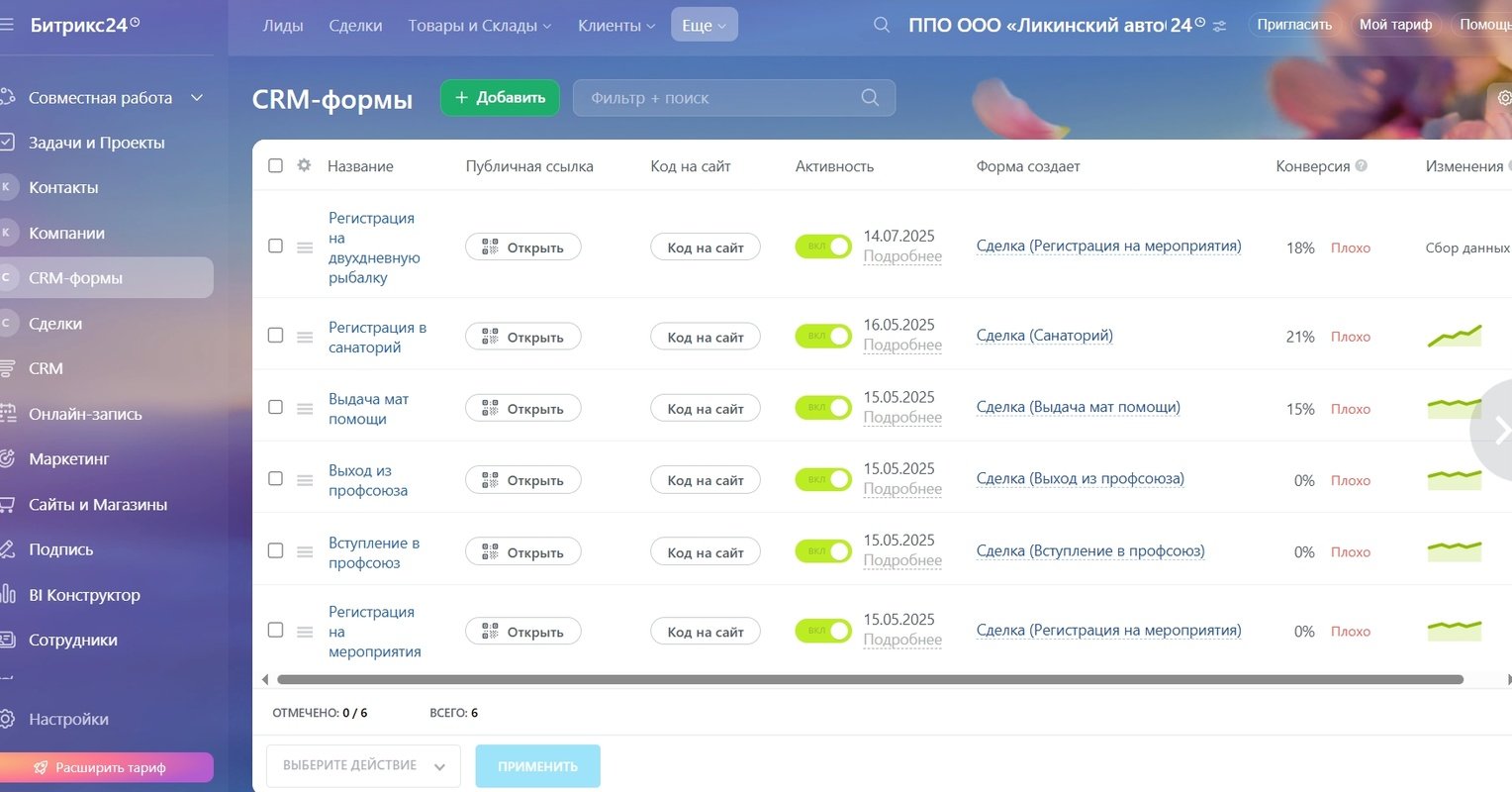Open the row menu for Регистрация в санаторий
Image resolution: width=1512 pixels, height=792 pixels.
(305, 337)
